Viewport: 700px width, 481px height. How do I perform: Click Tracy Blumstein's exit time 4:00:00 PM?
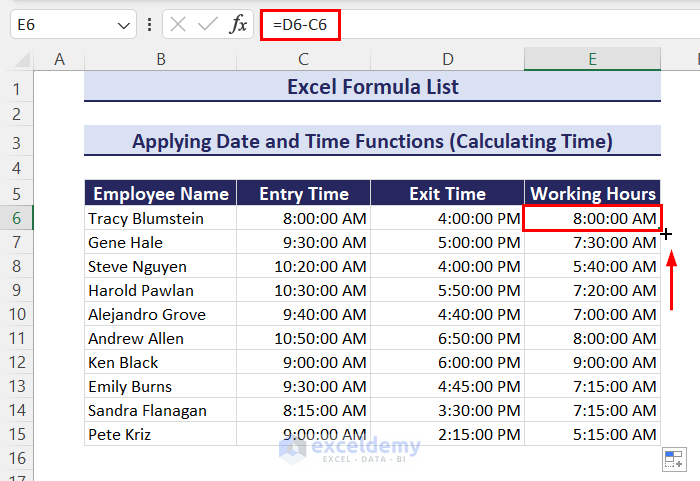click(447, 218)
